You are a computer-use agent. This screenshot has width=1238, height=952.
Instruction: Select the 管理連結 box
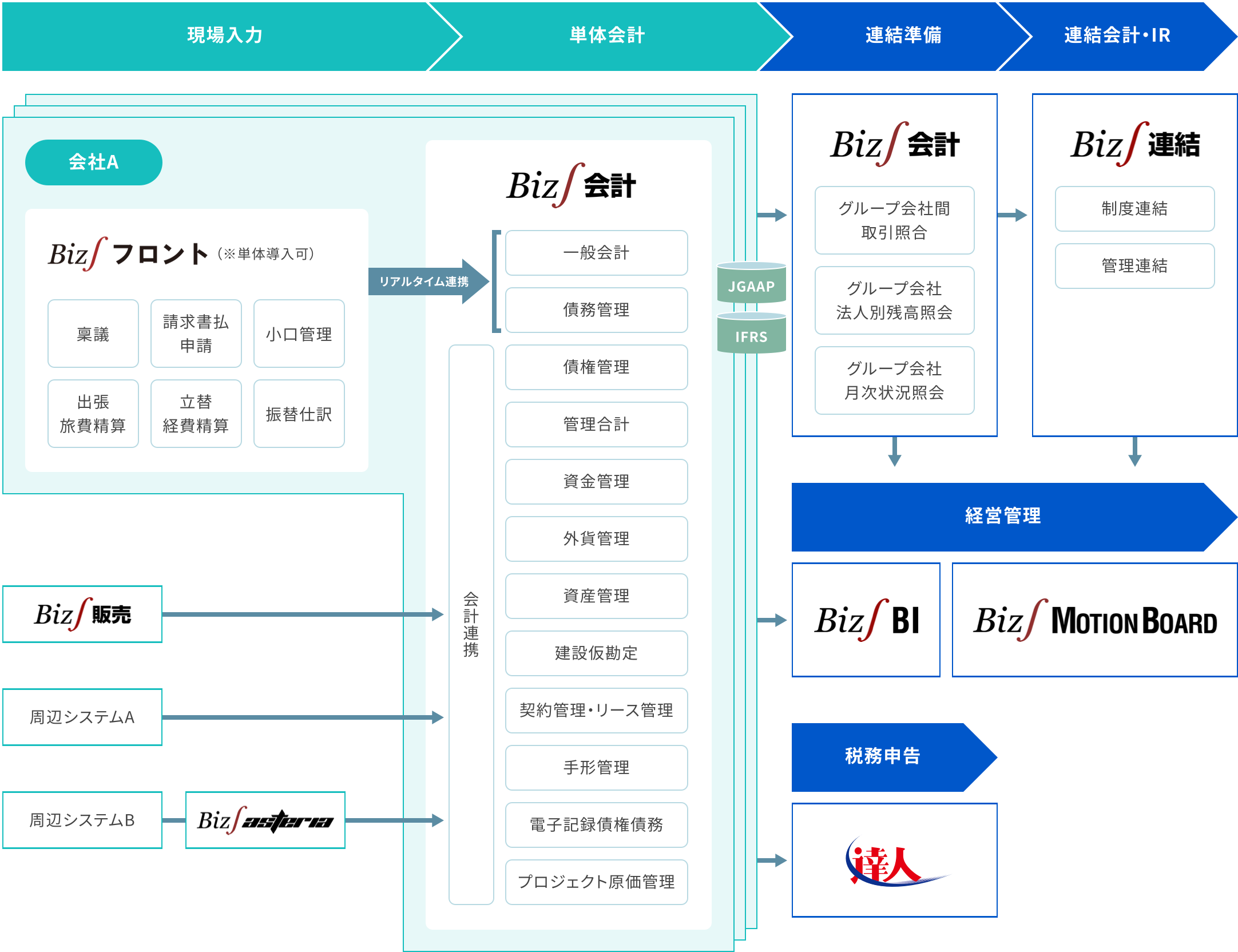point(1135,266)
